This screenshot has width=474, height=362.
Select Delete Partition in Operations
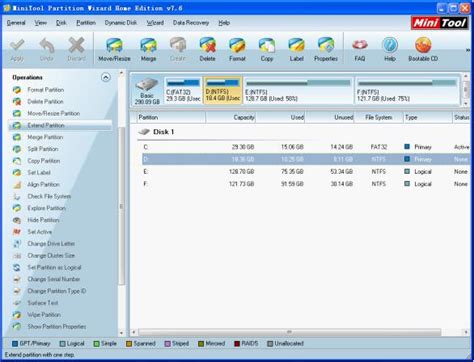(45, 101)
